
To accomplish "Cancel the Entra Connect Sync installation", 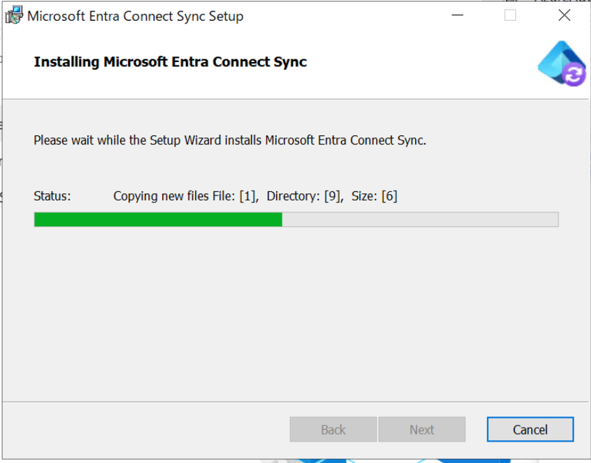I will pyautogui.click(x=530, y=429).
